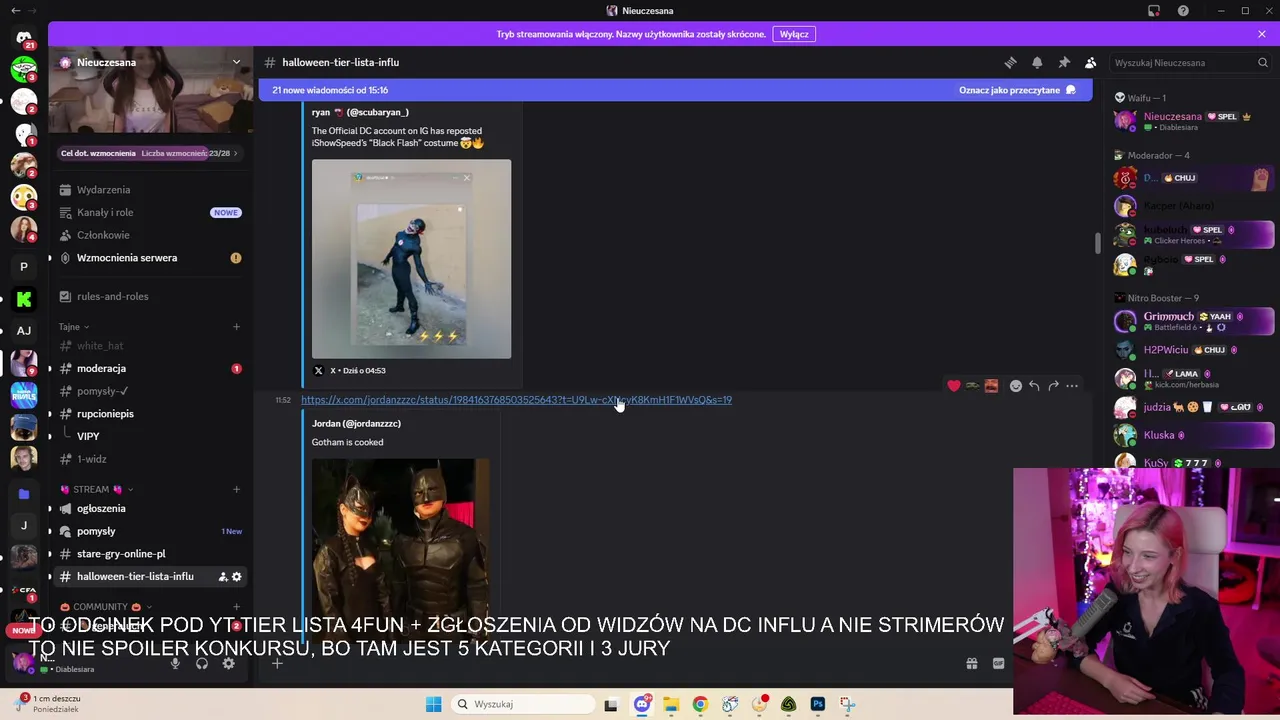Invite people to halloween-tier-lista-influ channel
The image size is (1280, 720).
(223, 576)
